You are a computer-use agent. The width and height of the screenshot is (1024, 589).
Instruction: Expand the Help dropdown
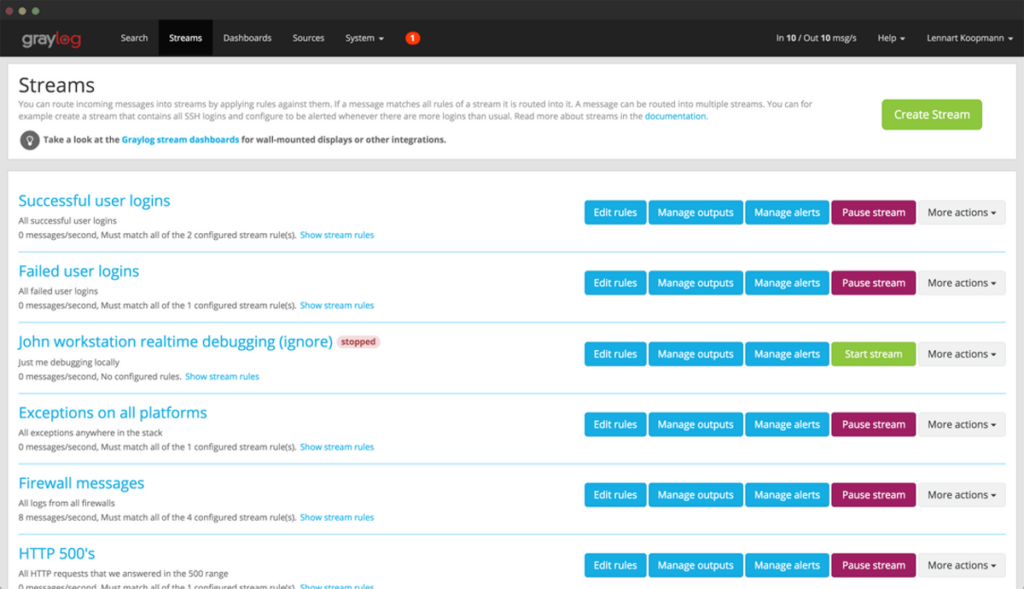pos(890,38)
